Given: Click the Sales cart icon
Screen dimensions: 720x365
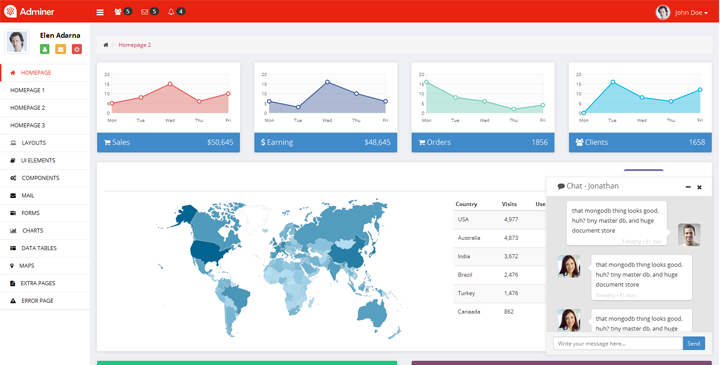Looking at the screenshot, I should pos(107,142).
